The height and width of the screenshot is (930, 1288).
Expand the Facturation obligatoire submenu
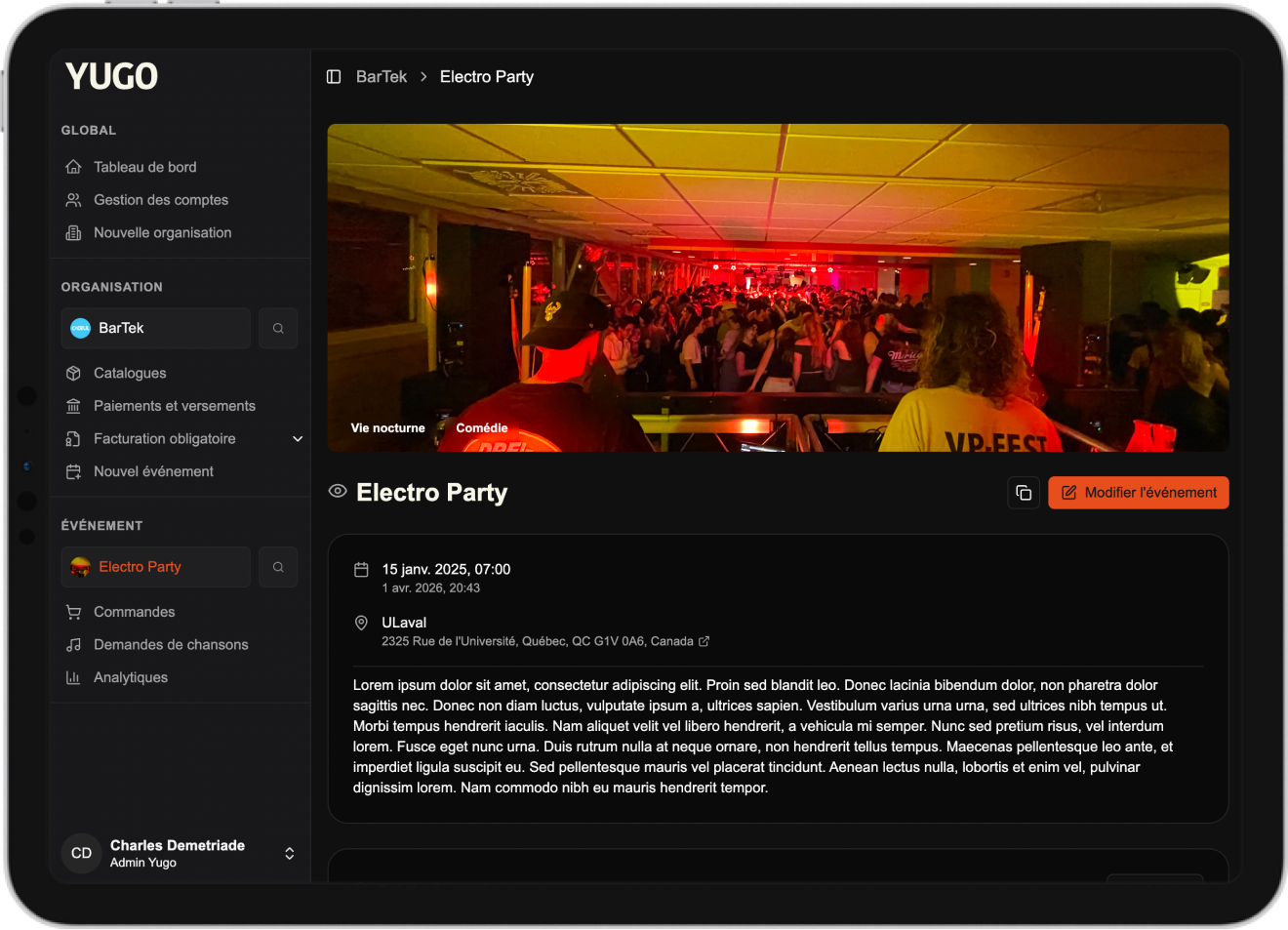click(x=298, y=439)
